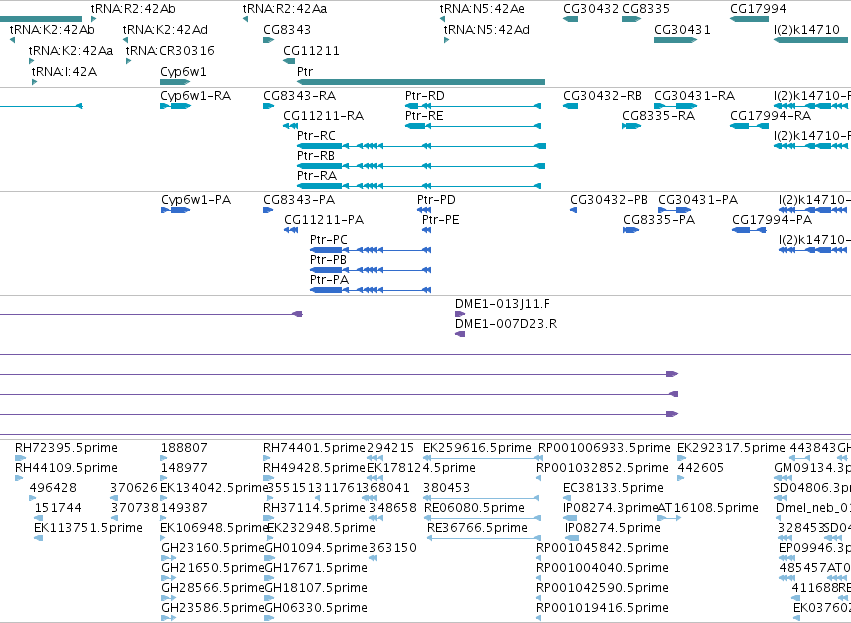Click the Cyp6w1 gene glyph
851x623 pixels.
(x=175, y=82)
